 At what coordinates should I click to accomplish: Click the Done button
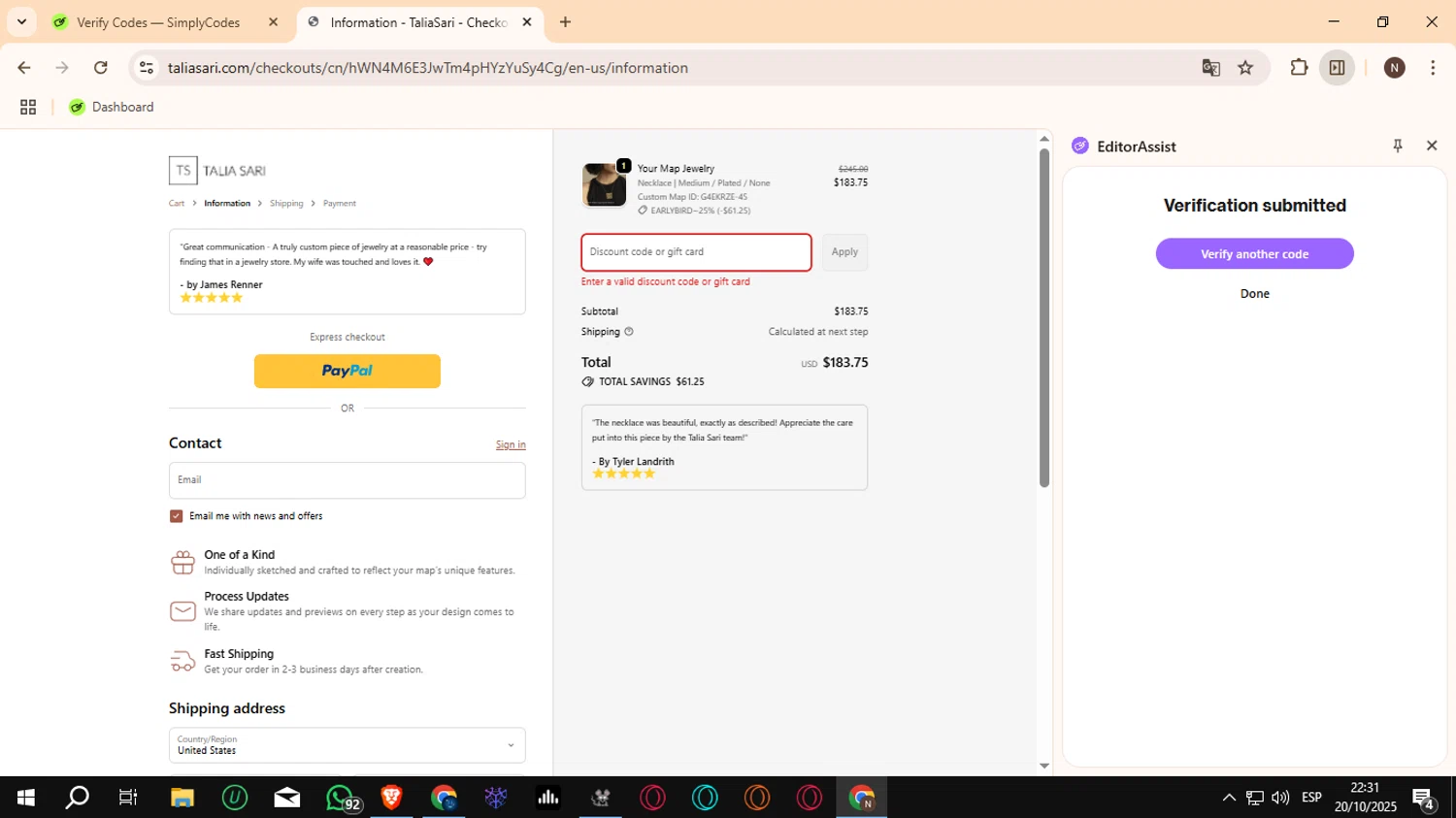click(x=1254, y=294)
